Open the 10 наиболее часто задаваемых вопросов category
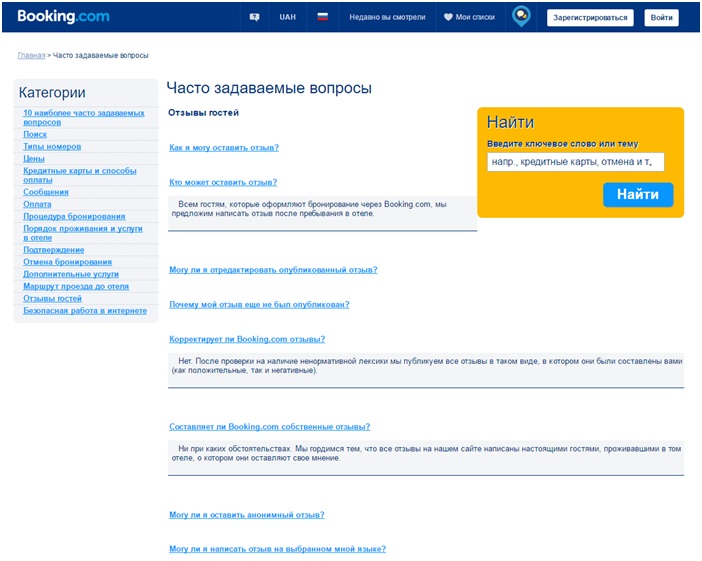The image size is (702, 561). (x=84, y=117)
